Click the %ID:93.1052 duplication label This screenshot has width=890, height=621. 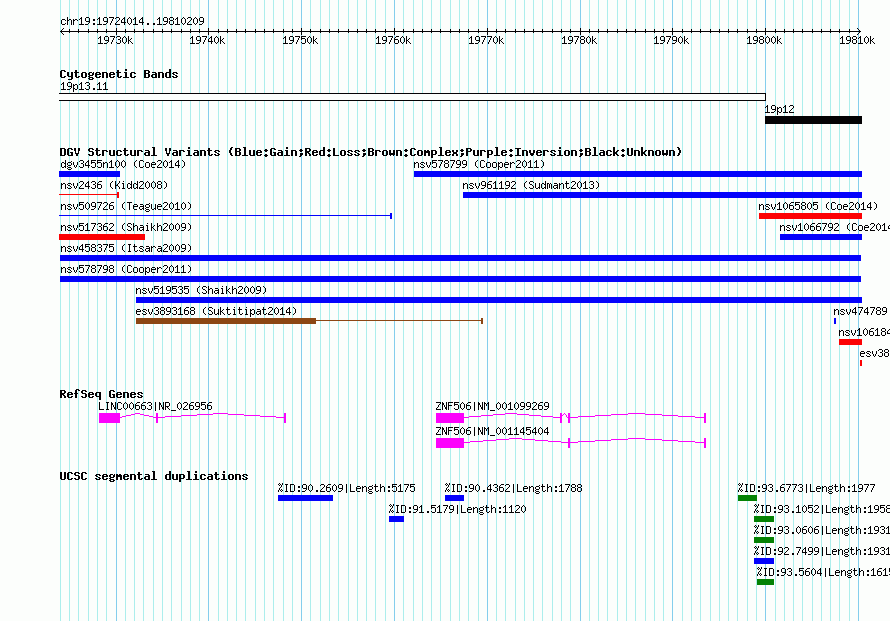tap(821, 509)
